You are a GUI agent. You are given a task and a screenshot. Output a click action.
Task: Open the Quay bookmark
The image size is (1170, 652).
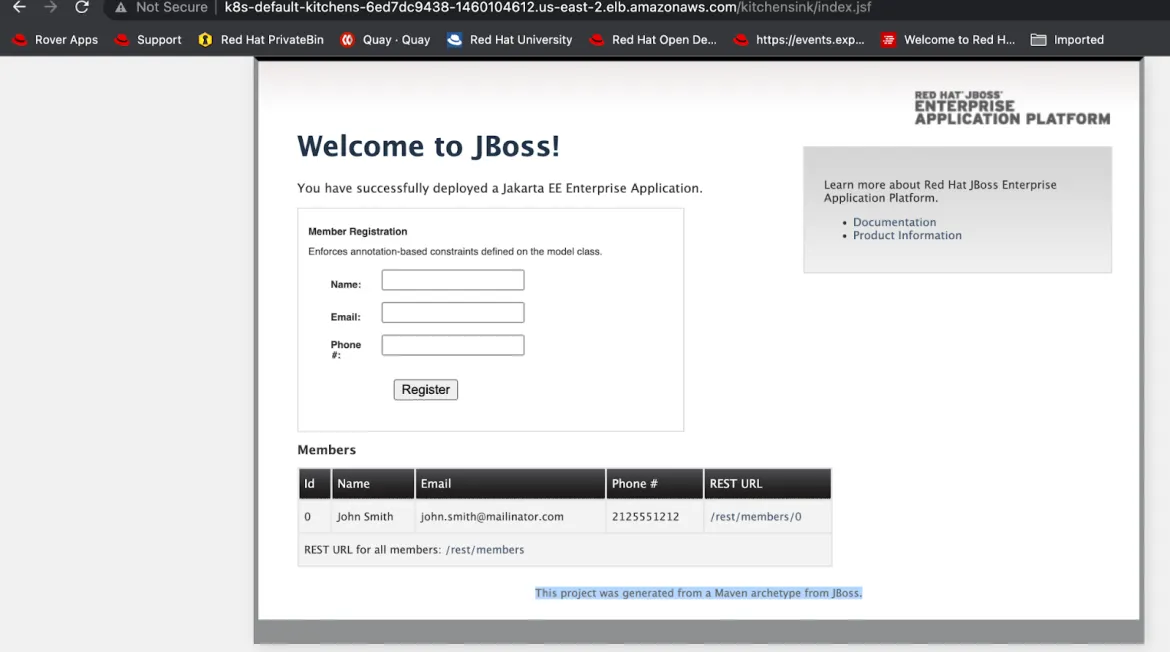tap(385, 40)
